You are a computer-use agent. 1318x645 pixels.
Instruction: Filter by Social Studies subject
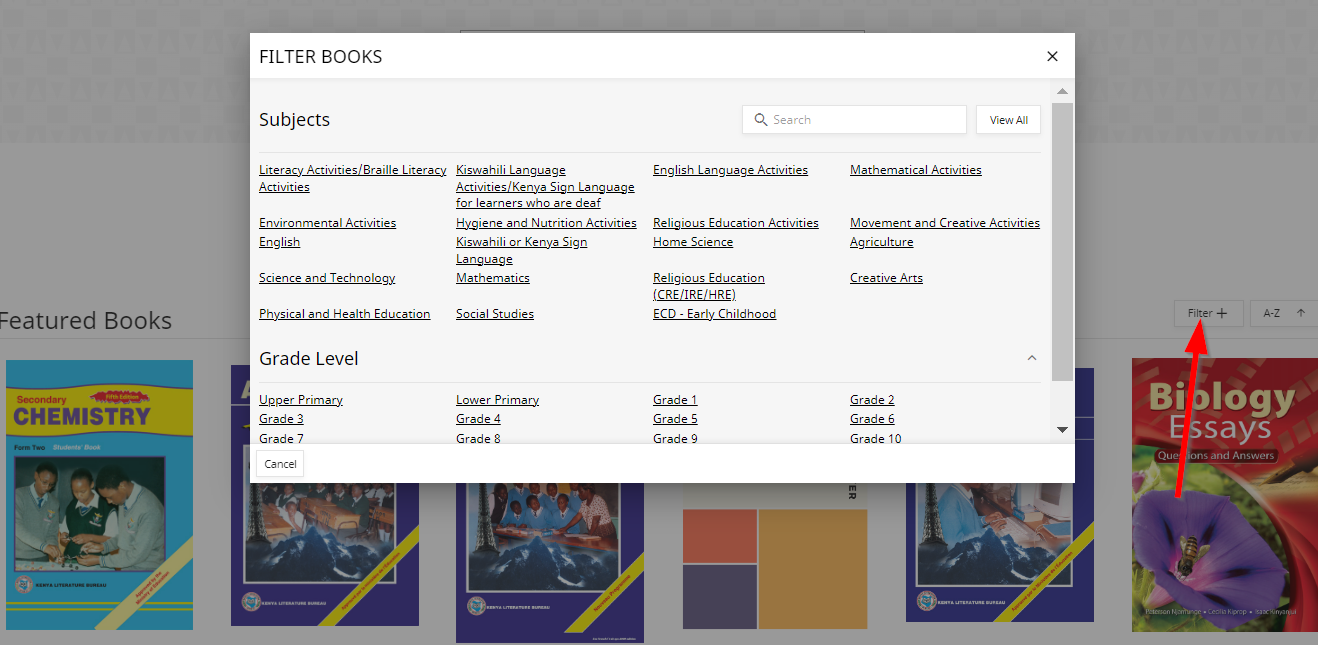click(495, 314)
